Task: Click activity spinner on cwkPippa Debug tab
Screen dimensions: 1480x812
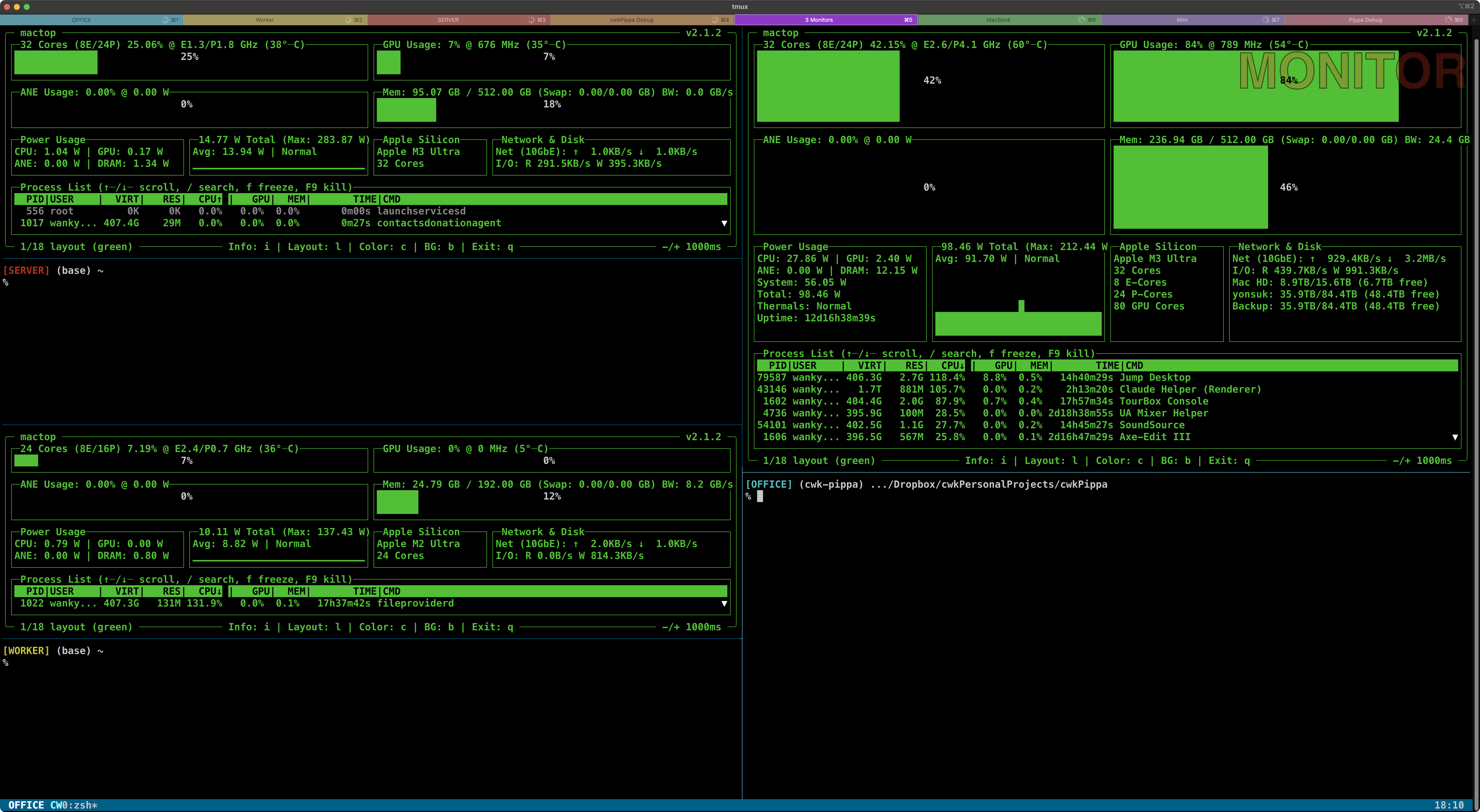Action: click(x=715, y=20)
